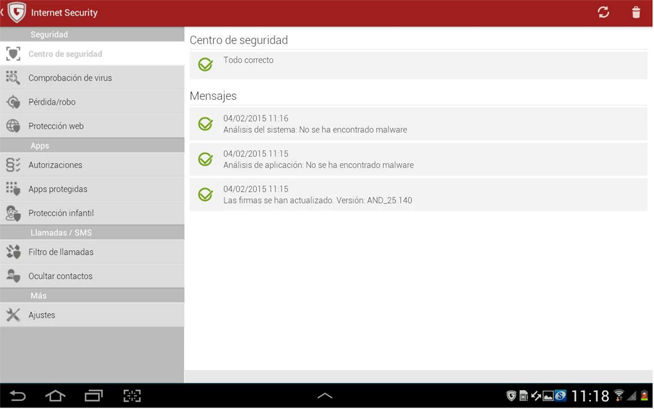Open the firmas actualizado message

418,194
